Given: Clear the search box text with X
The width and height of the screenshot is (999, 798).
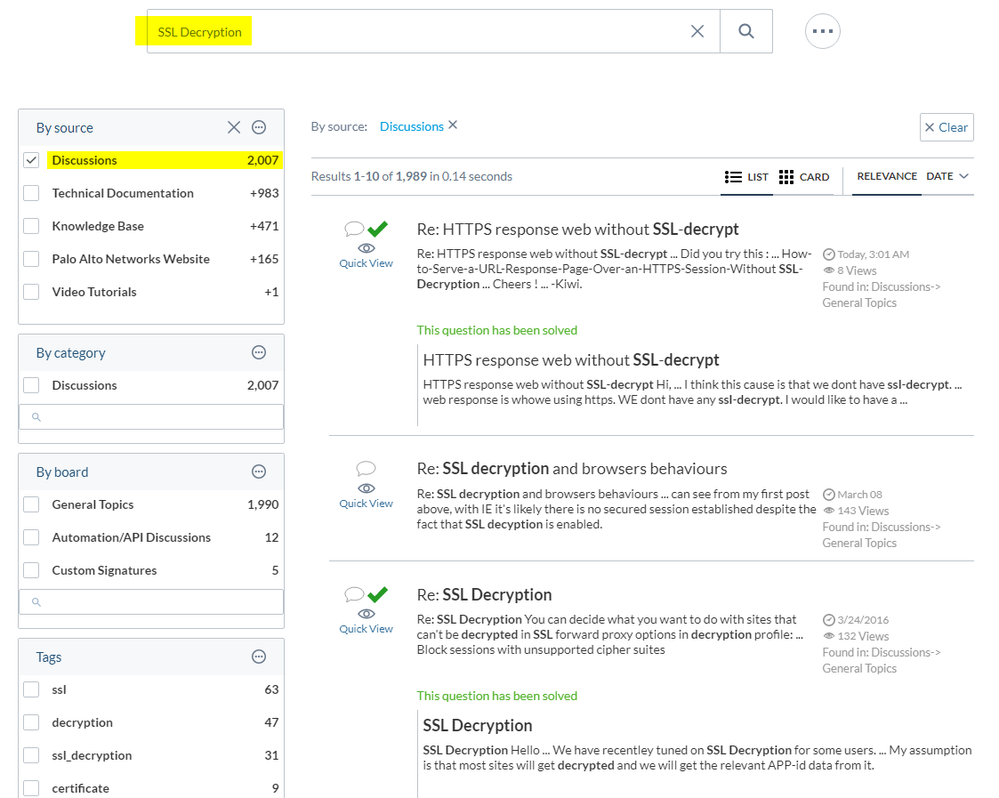Looking at the screenshot, I should [697, 32].
